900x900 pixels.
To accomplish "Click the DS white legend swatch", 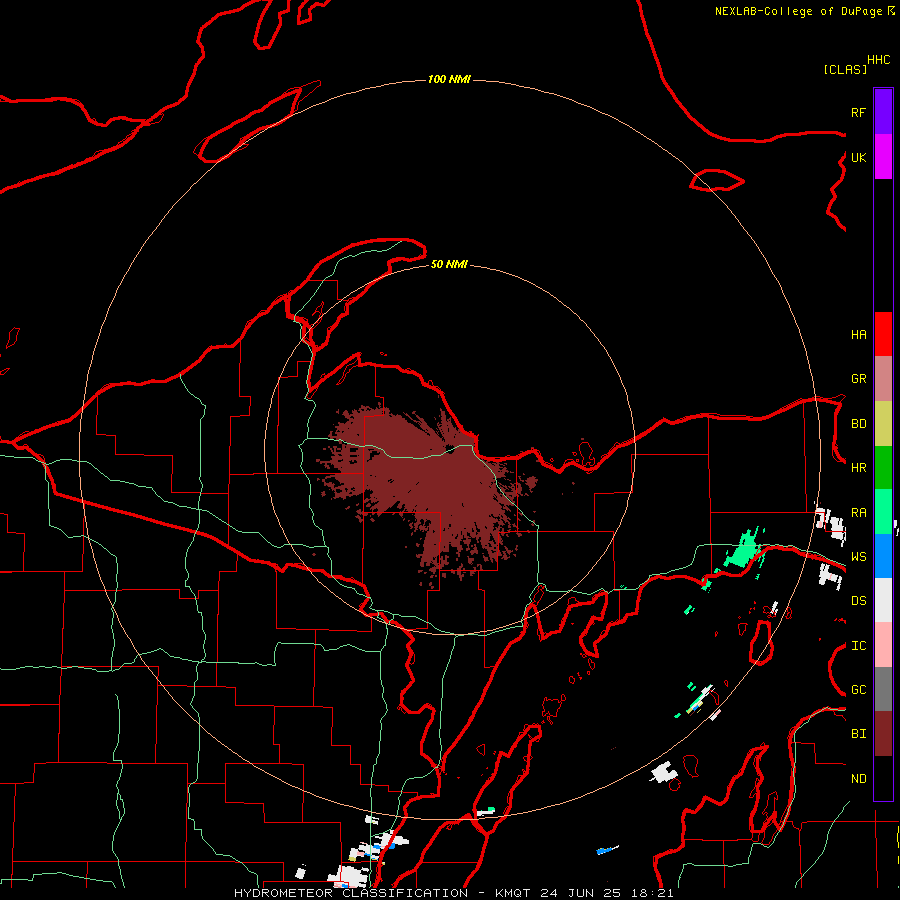I will (883, 600).
